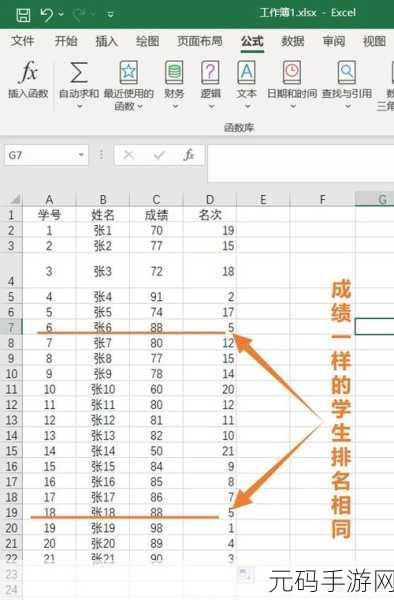Open 最近使用的函数 star book icon

coord(129,72)
